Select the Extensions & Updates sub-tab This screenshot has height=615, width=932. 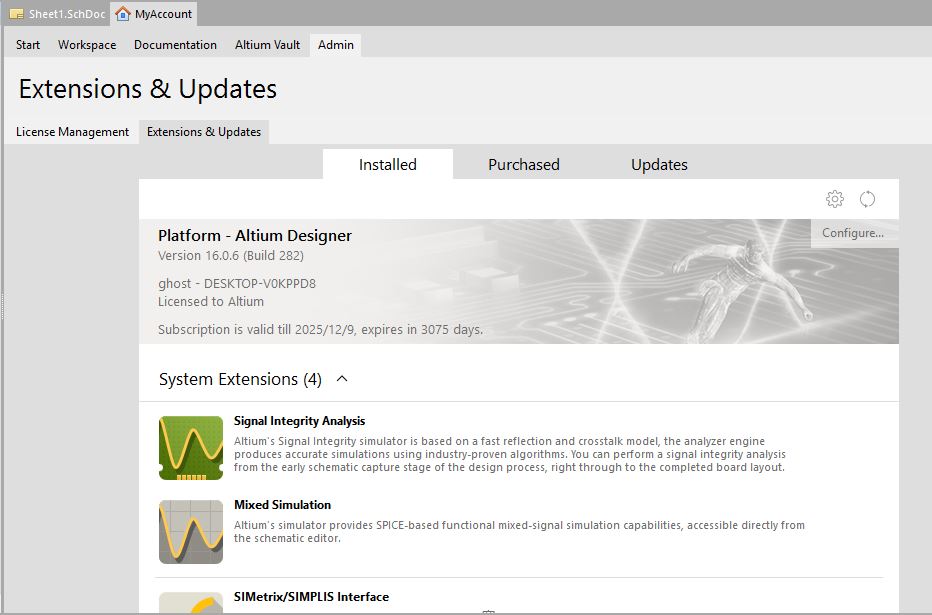click(x=204, y=132)
